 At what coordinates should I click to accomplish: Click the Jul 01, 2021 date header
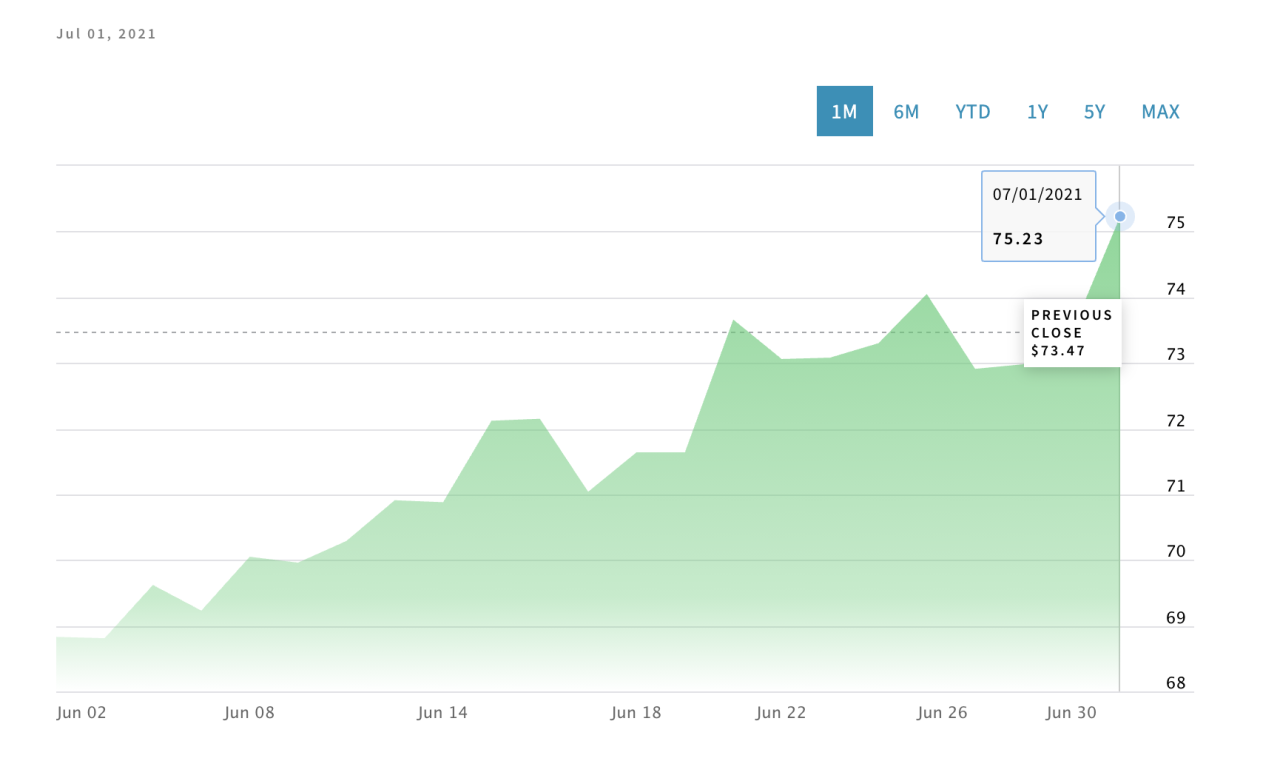click(x=106, y=34)
